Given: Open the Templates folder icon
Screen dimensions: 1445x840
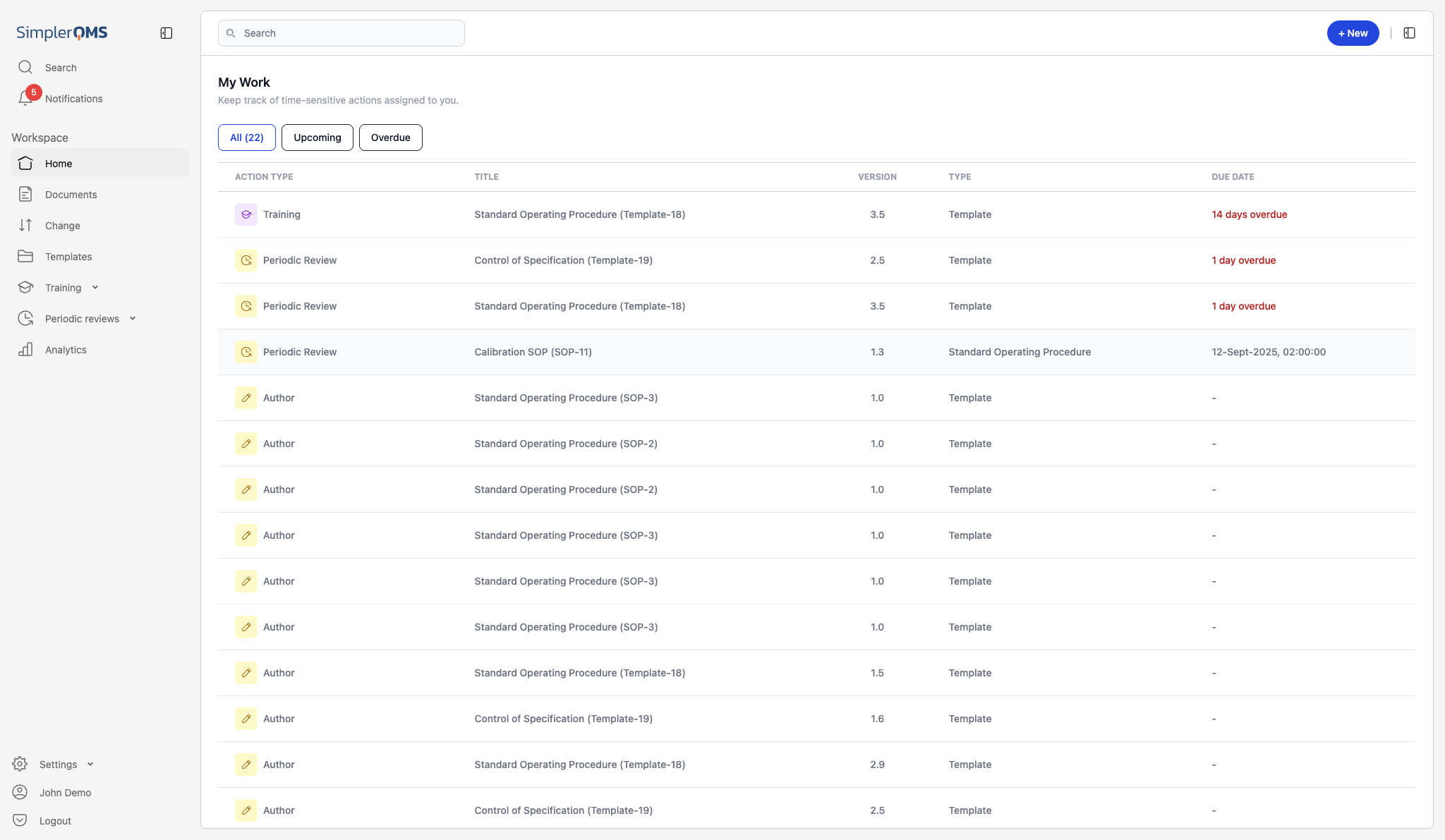Looking at the screenshot, I should coord(25,257).
